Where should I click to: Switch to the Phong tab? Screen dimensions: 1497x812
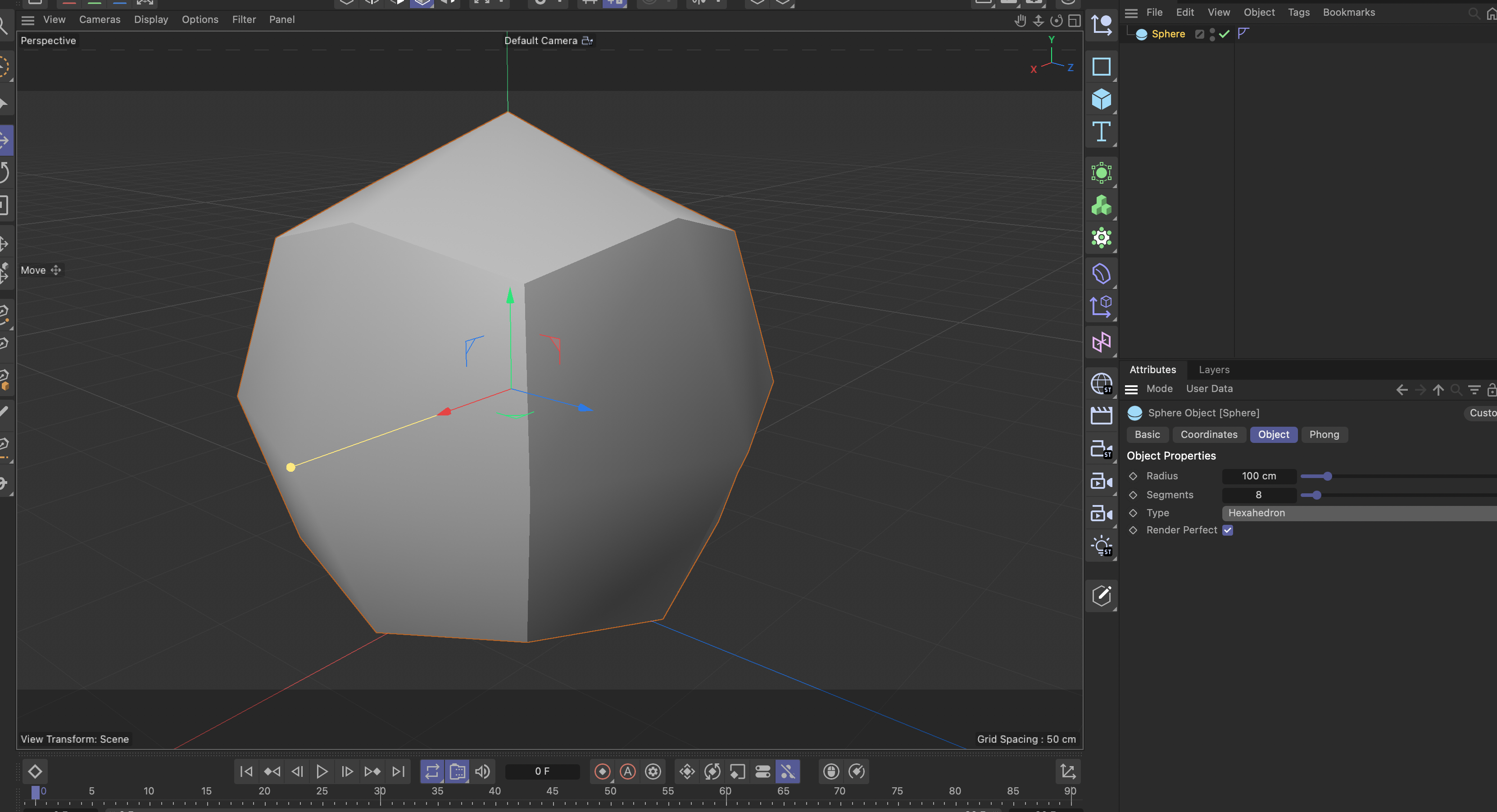point(1323,434)
